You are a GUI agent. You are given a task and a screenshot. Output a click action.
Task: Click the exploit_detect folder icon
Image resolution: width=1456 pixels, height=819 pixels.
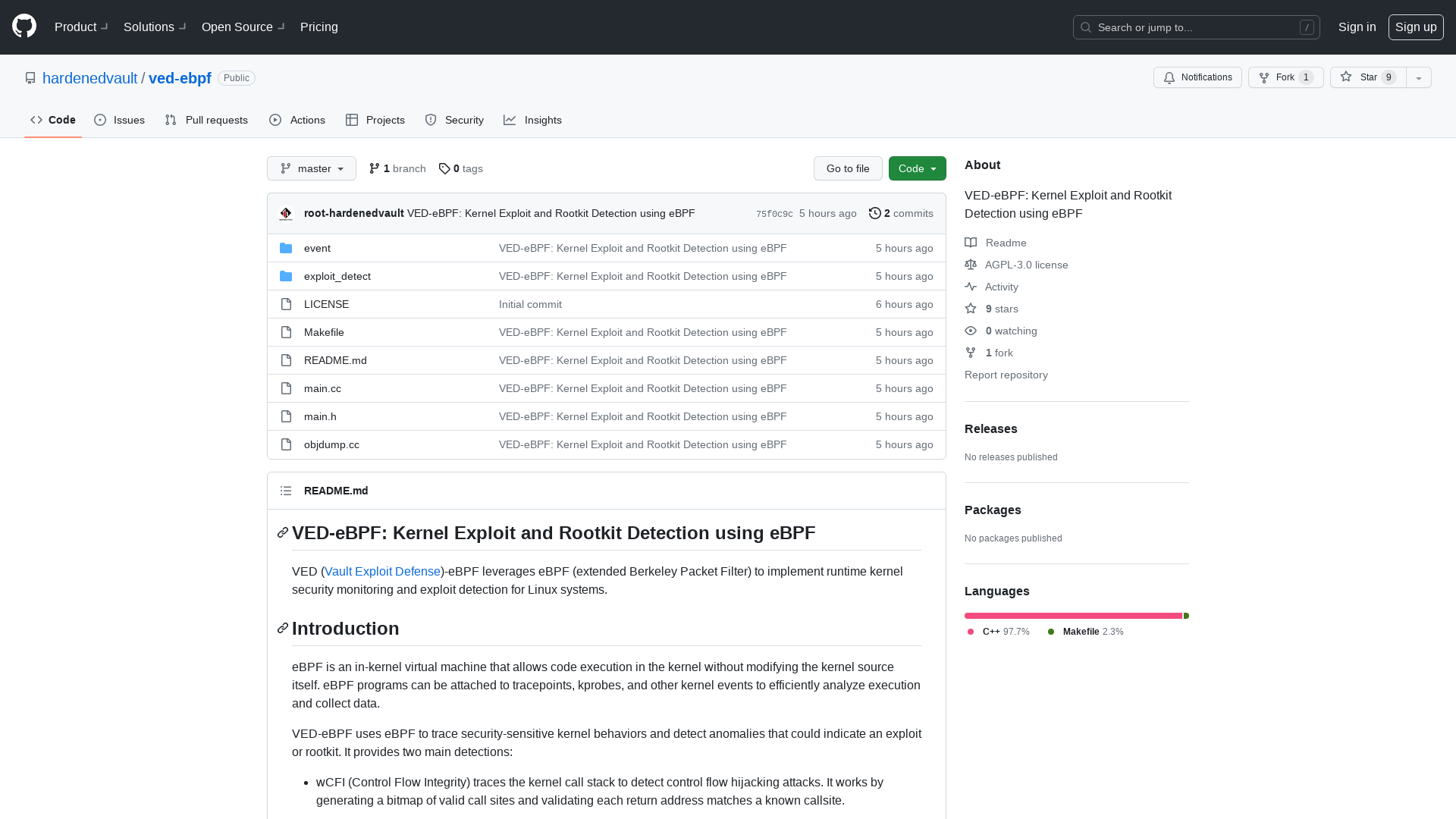tap(286, 276)
